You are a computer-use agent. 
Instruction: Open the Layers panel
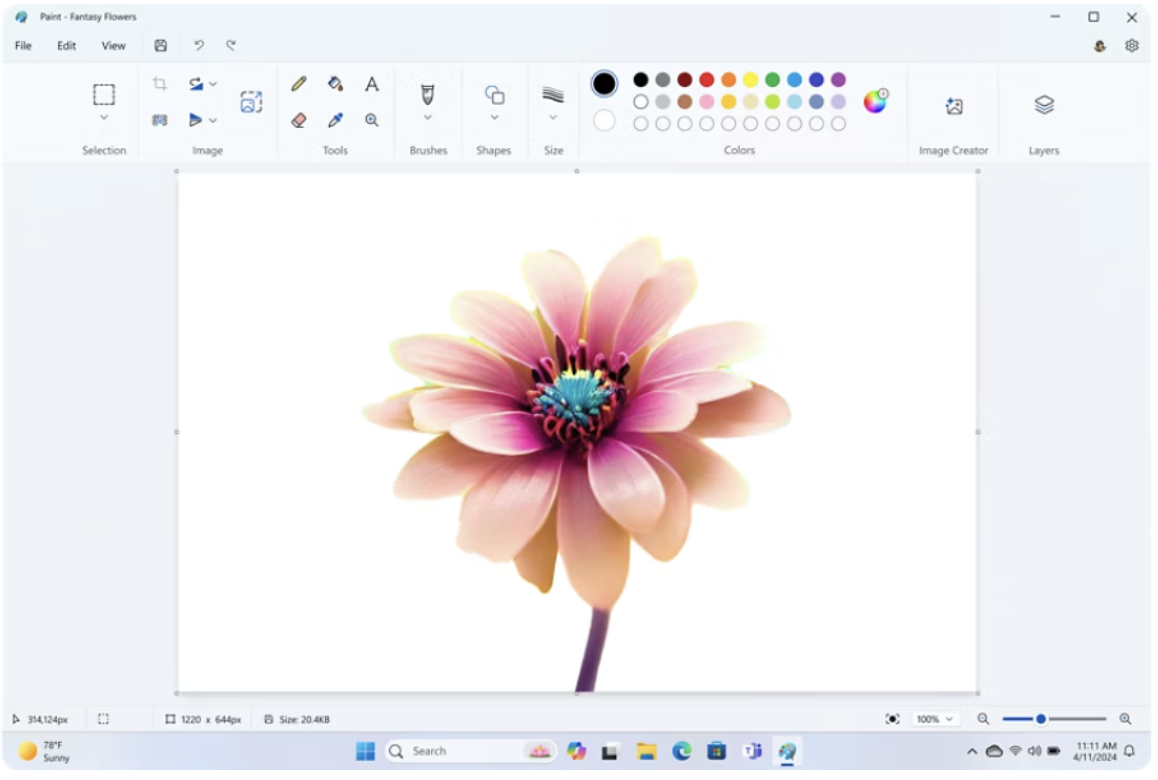(1043, 105)
